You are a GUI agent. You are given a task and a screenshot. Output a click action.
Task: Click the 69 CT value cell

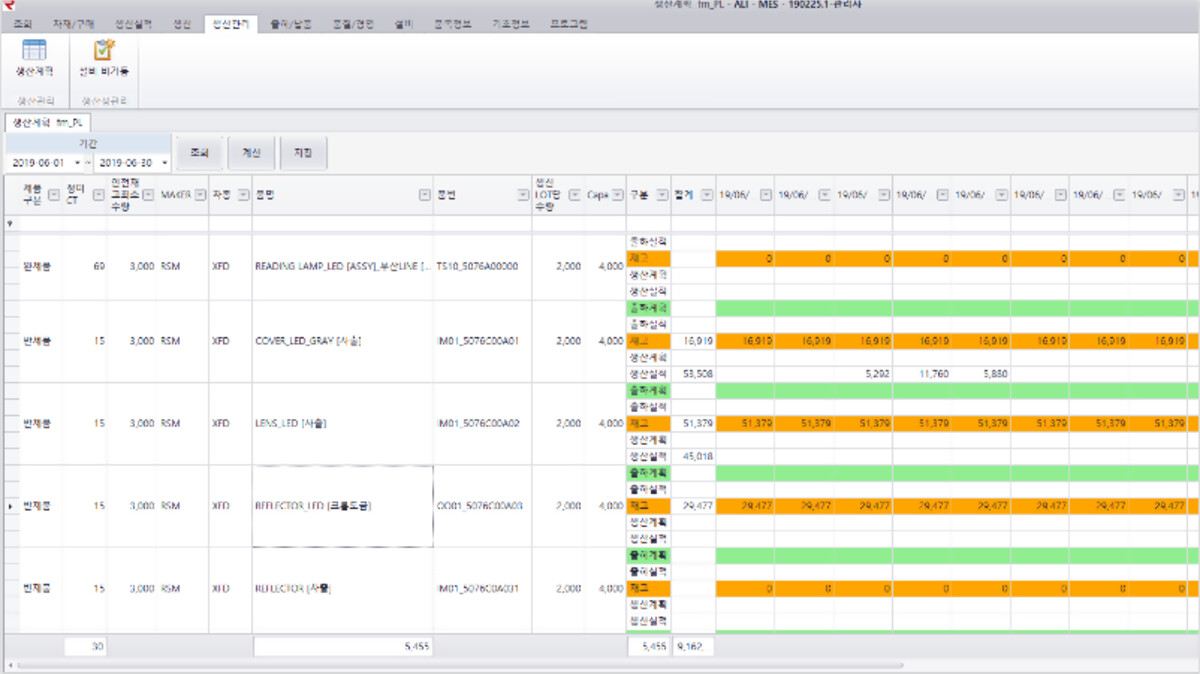85,267
